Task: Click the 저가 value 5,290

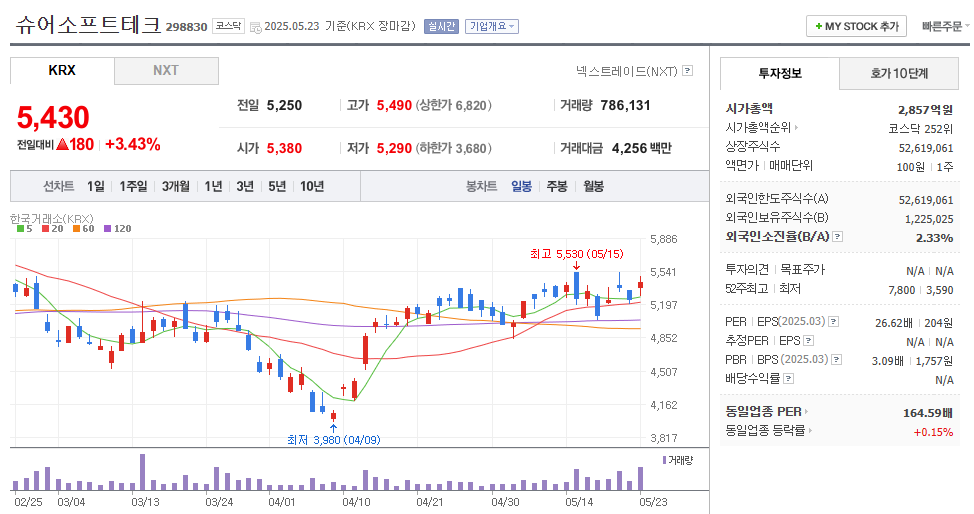Action: [x=394, y=149]
